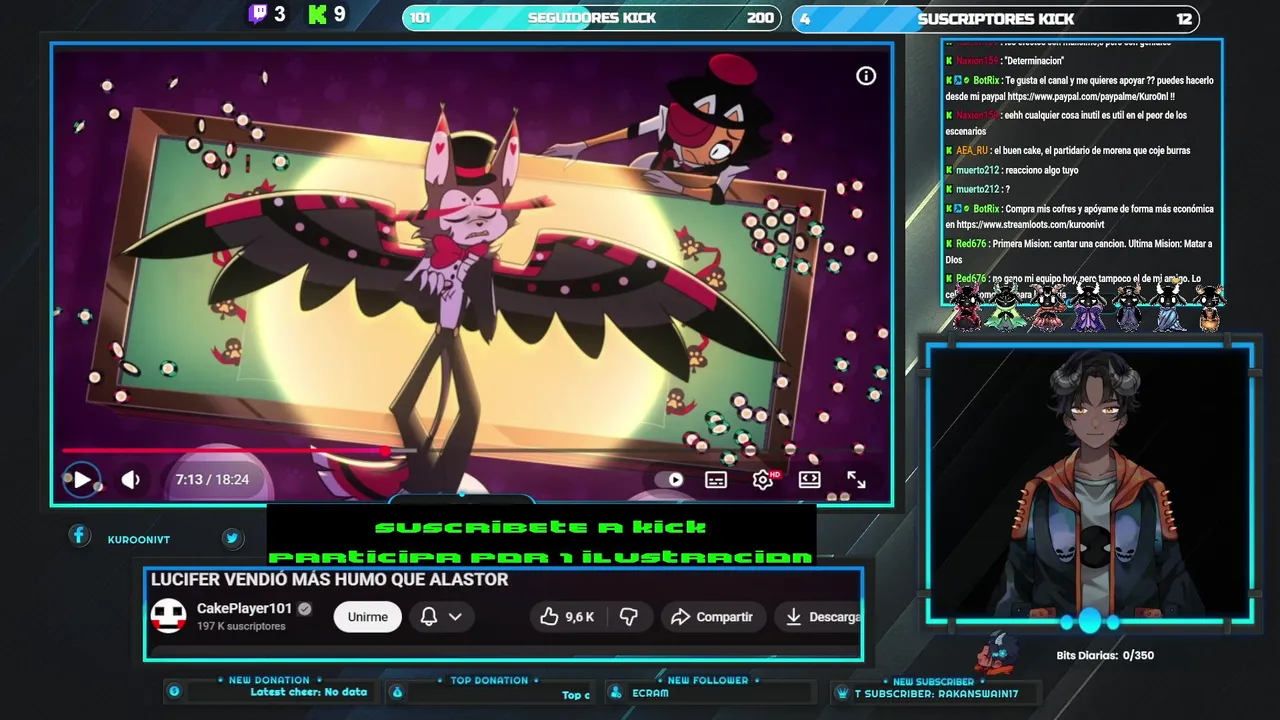Click the Kick badge beside AEA_RU

[950, 151]
